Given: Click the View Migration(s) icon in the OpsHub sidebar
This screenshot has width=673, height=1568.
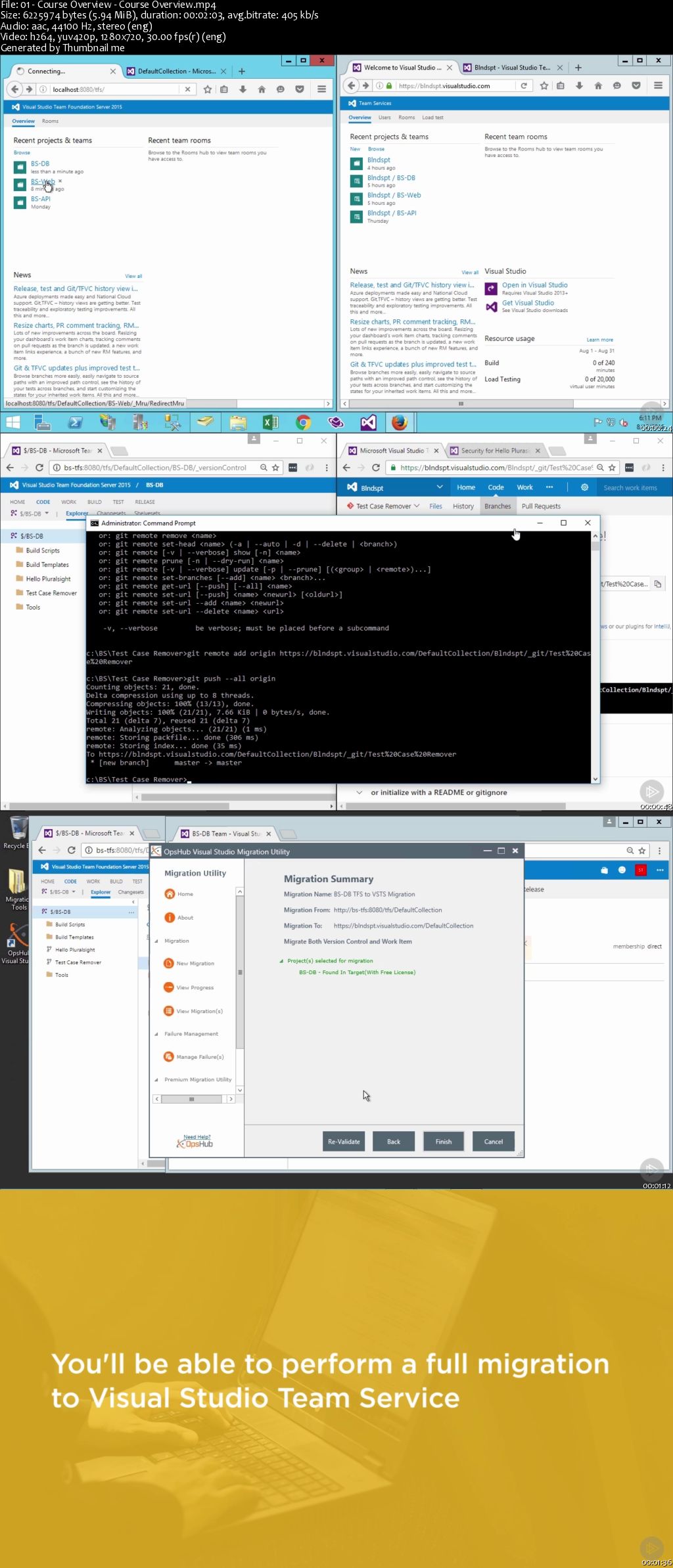Looking at the screenshot, I should point(169,1011).
